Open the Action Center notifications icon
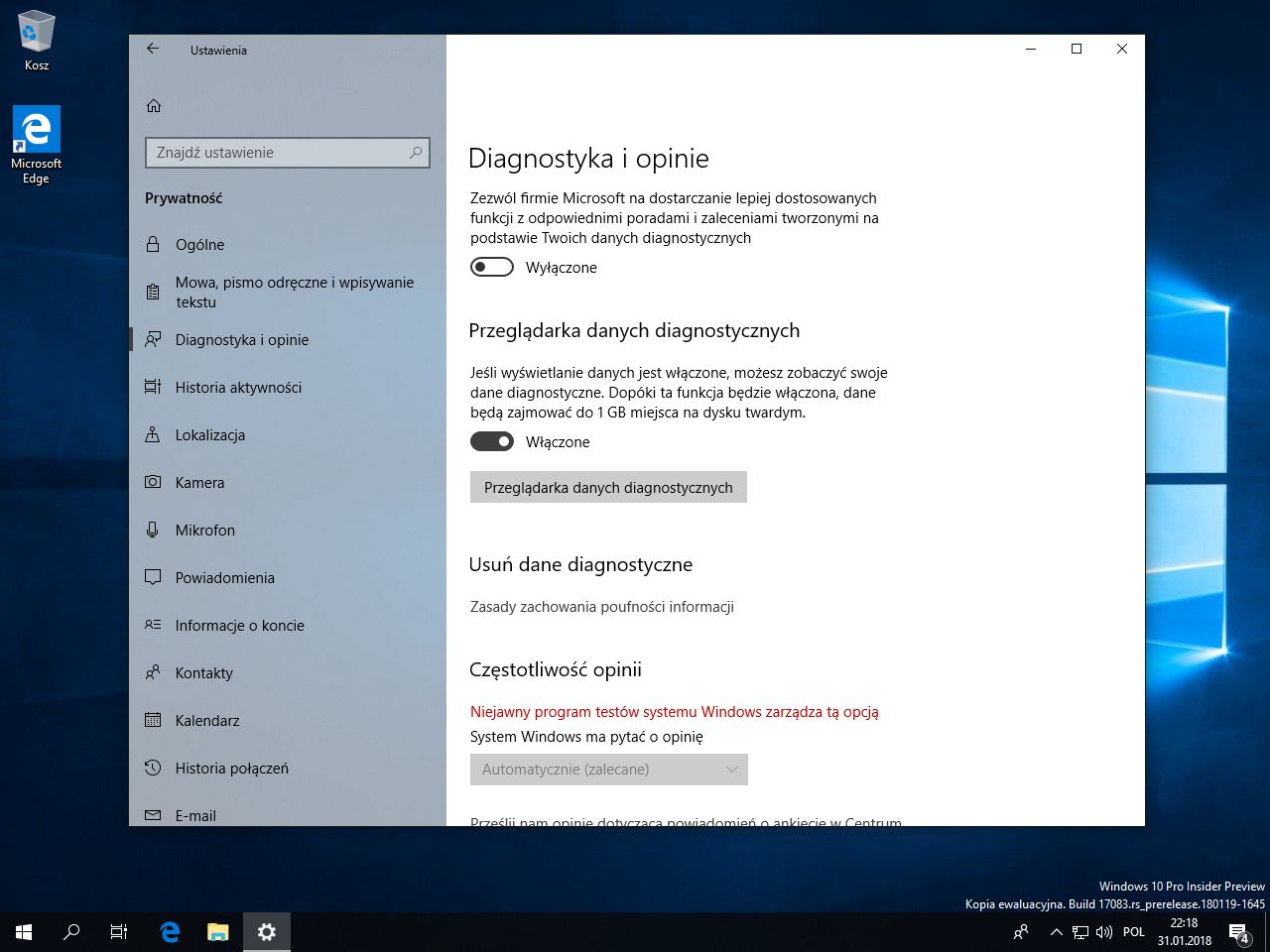The height and width of the screenshot is (952, 1270). 1238,932
